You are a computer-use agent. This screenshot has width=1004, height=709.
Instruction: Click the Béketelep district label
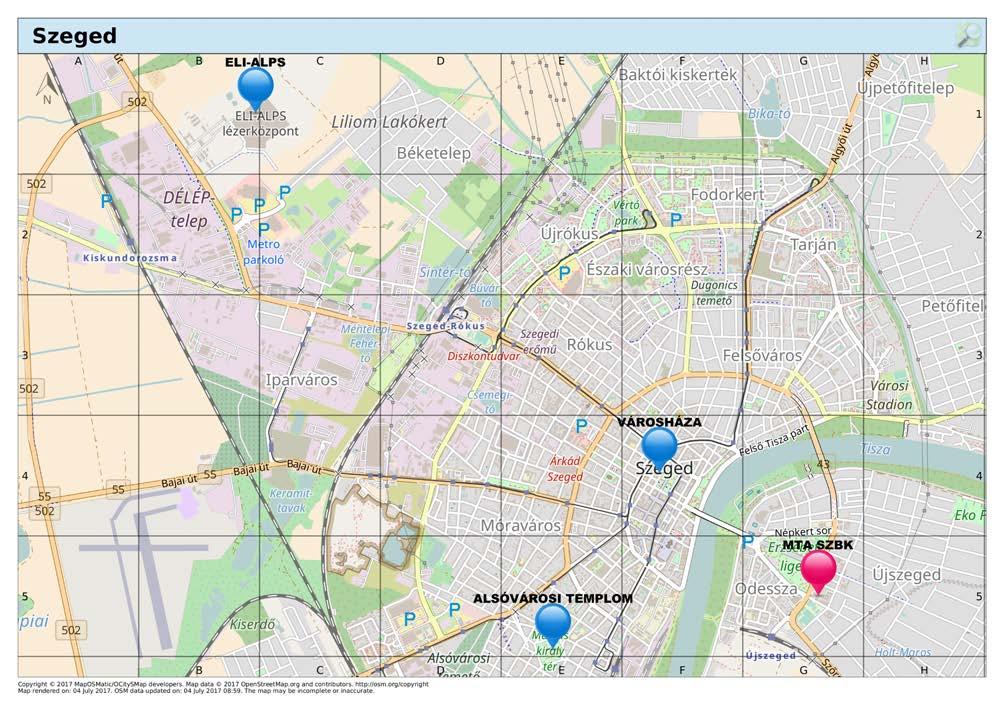pos(433,153)
